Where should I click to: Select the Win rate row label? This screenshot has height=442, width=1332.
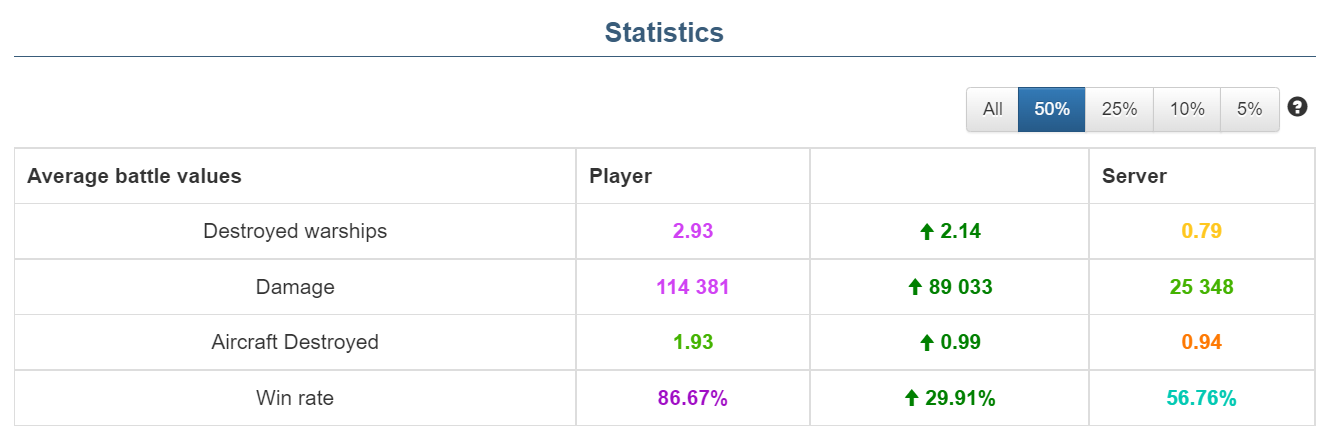(295, 399)
